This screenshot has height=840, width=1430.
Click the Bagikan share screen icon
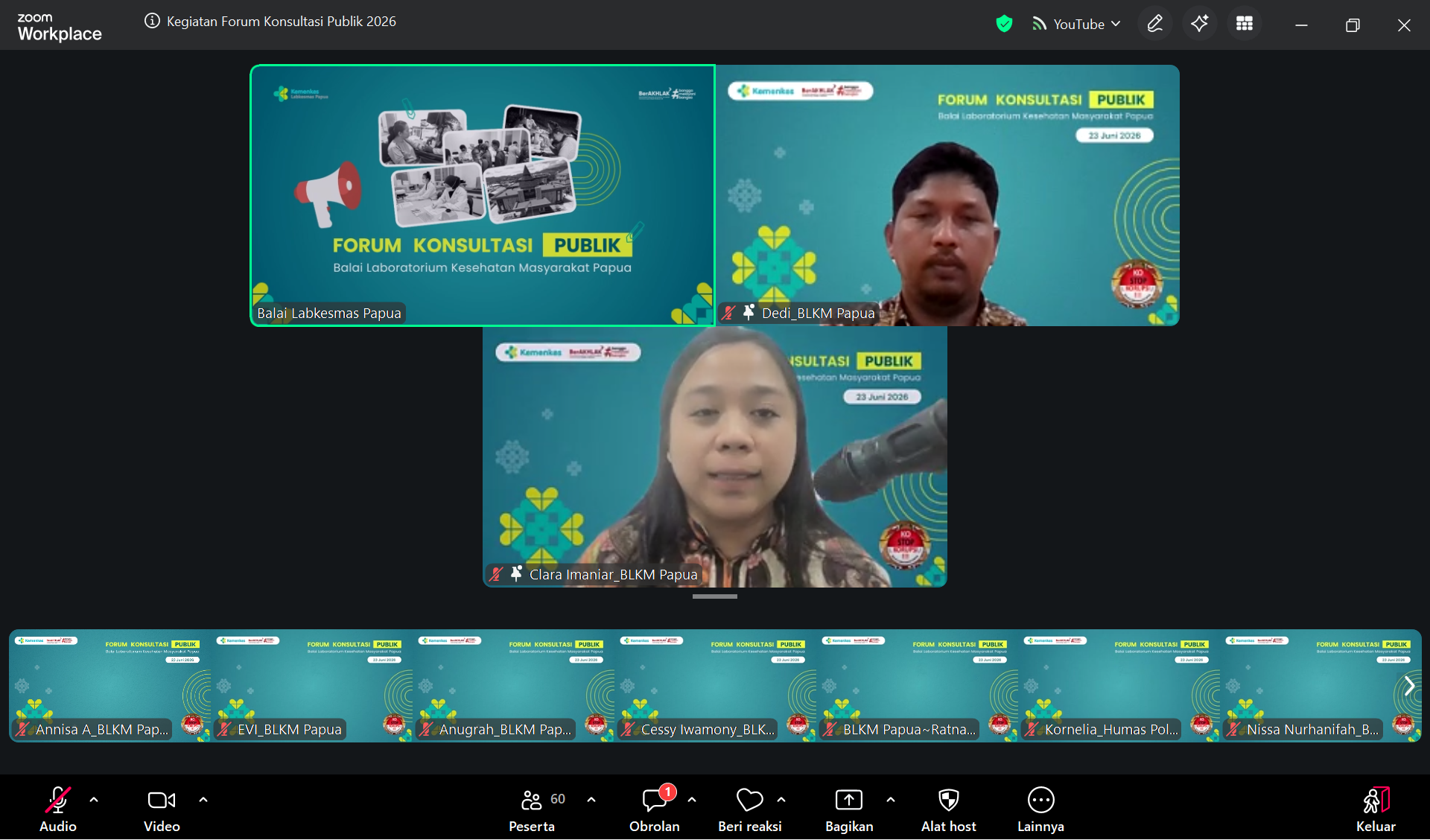point(849,801)
